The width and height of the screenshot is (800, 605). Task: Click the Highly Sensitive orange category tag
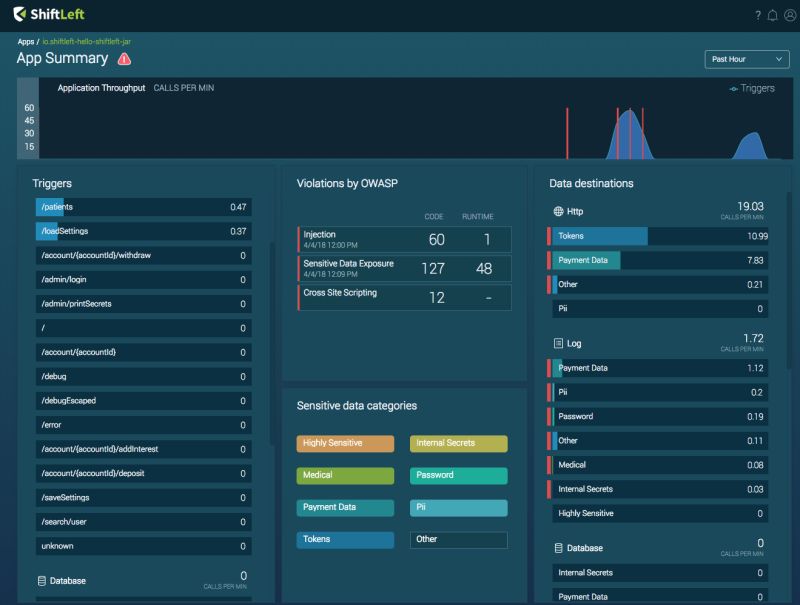345,443
